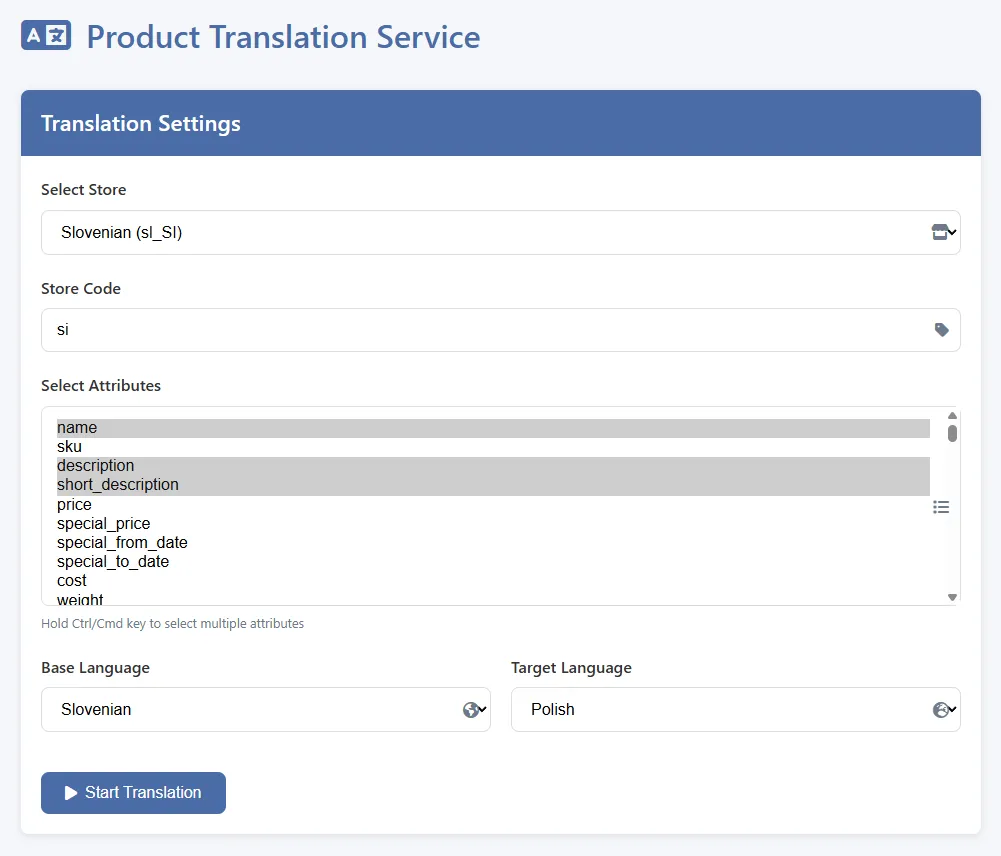The width and height of the screenshot is (1001, 856).
Task: Click the globe icon in Base Language
Action: tap(471, 710)
